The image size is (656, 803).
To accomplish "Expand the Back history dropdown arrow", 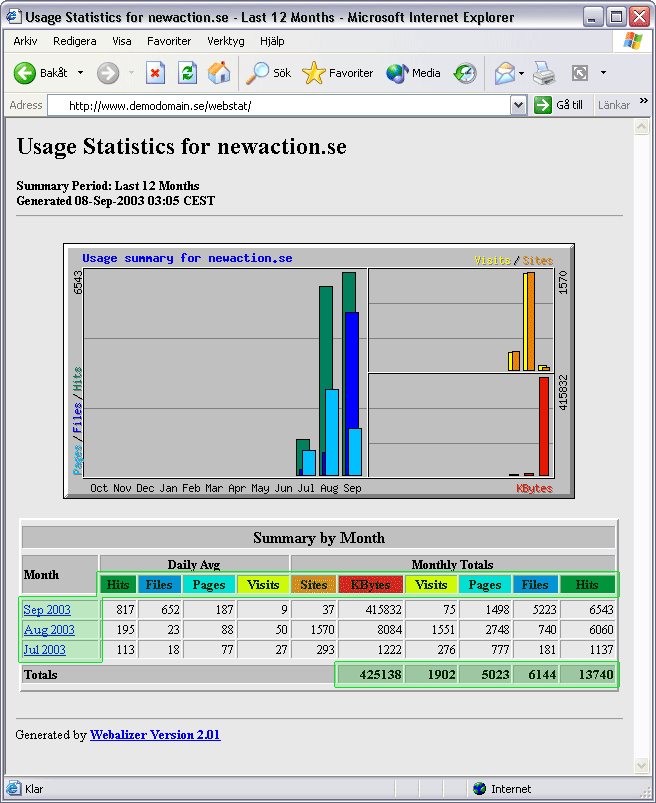I will (x=79, y=73).
